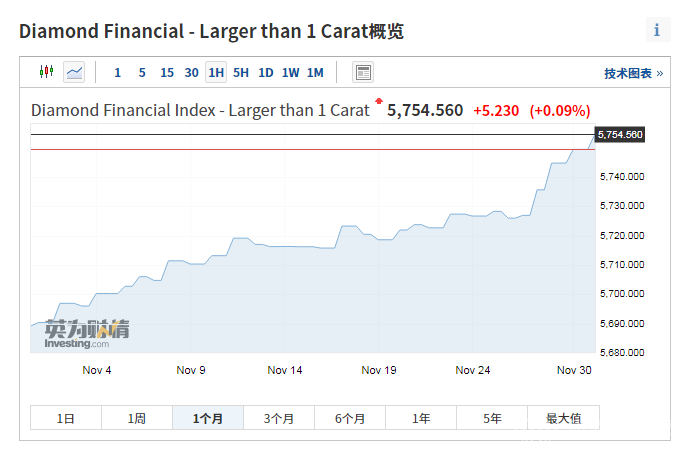Viewport: 687px width, 461px height.
Task: Choose the 30 minute interval
Action: point(191,72)
